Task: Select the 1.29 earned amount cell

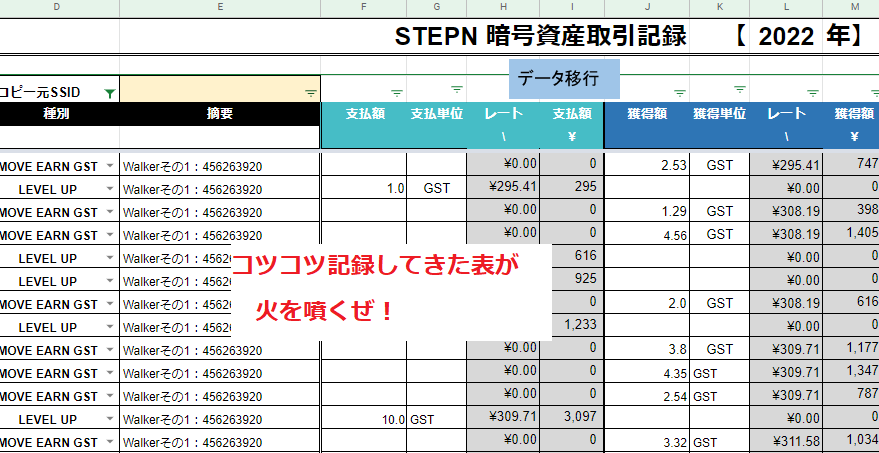Action: [647, 211]
